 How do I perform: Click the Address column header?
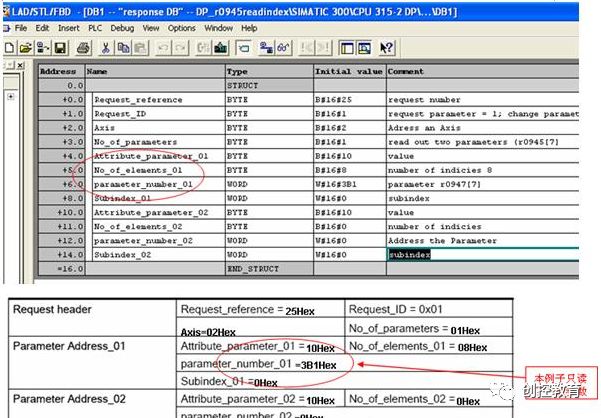[x=62, y=71]
